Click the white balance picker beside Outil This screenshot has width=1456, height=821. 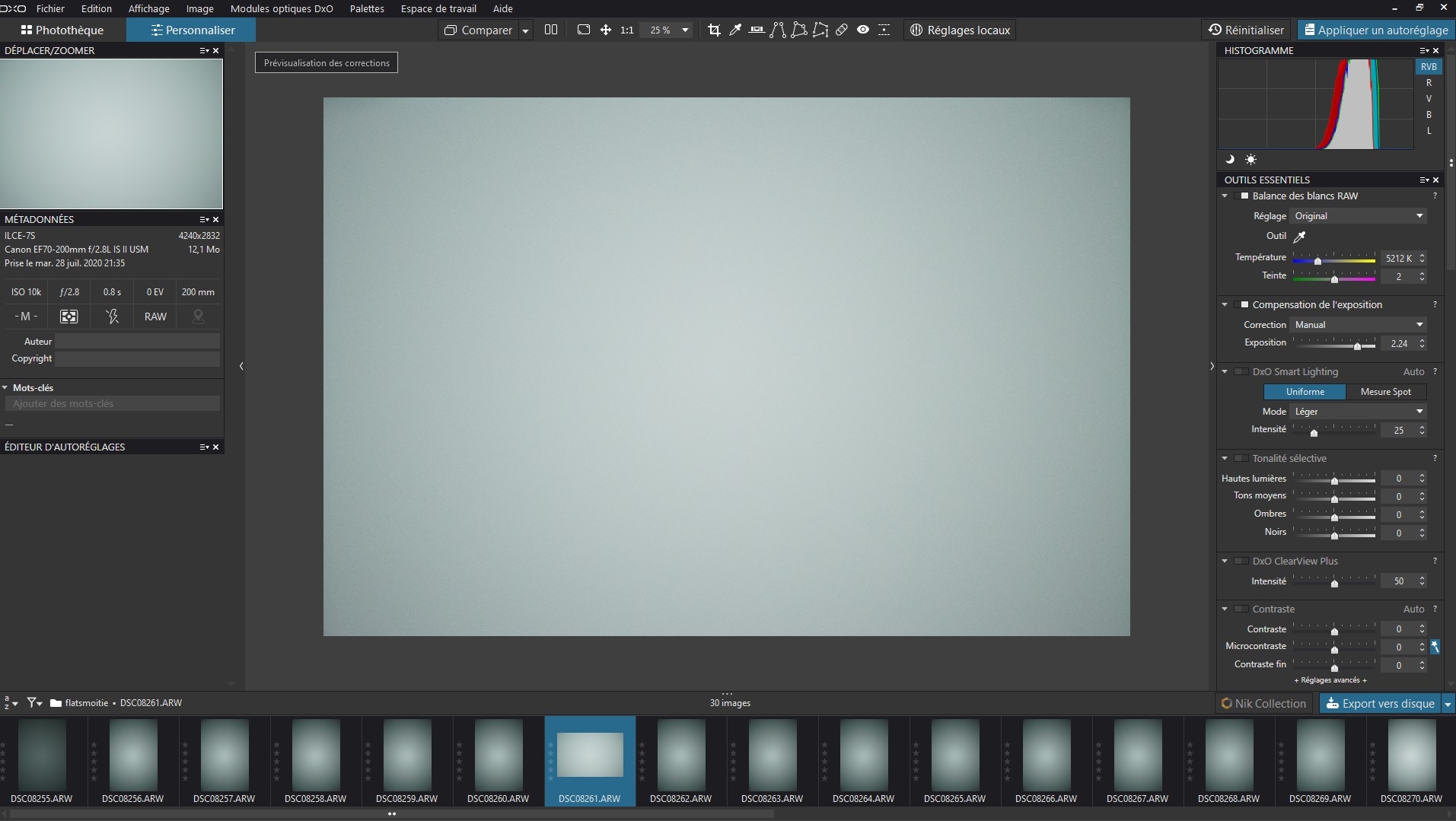coord(1300,236)
